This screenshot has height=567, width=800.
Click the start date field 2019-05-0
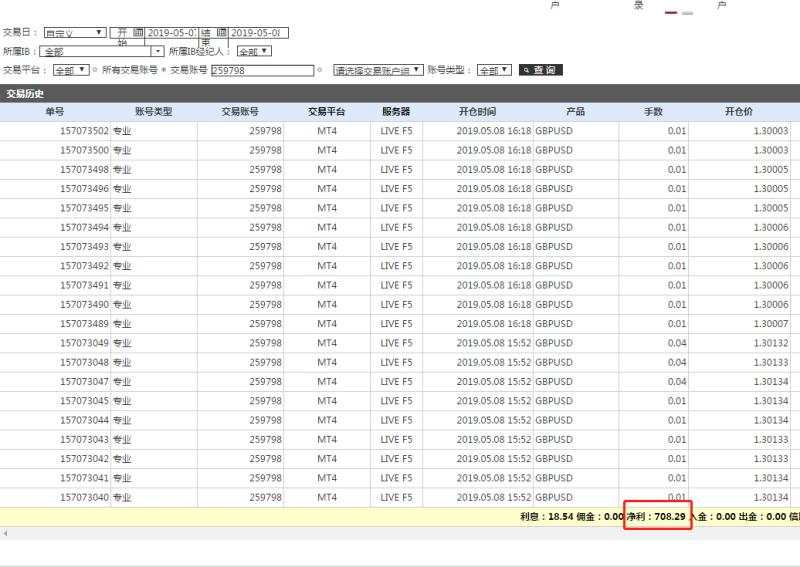[171, 33]
